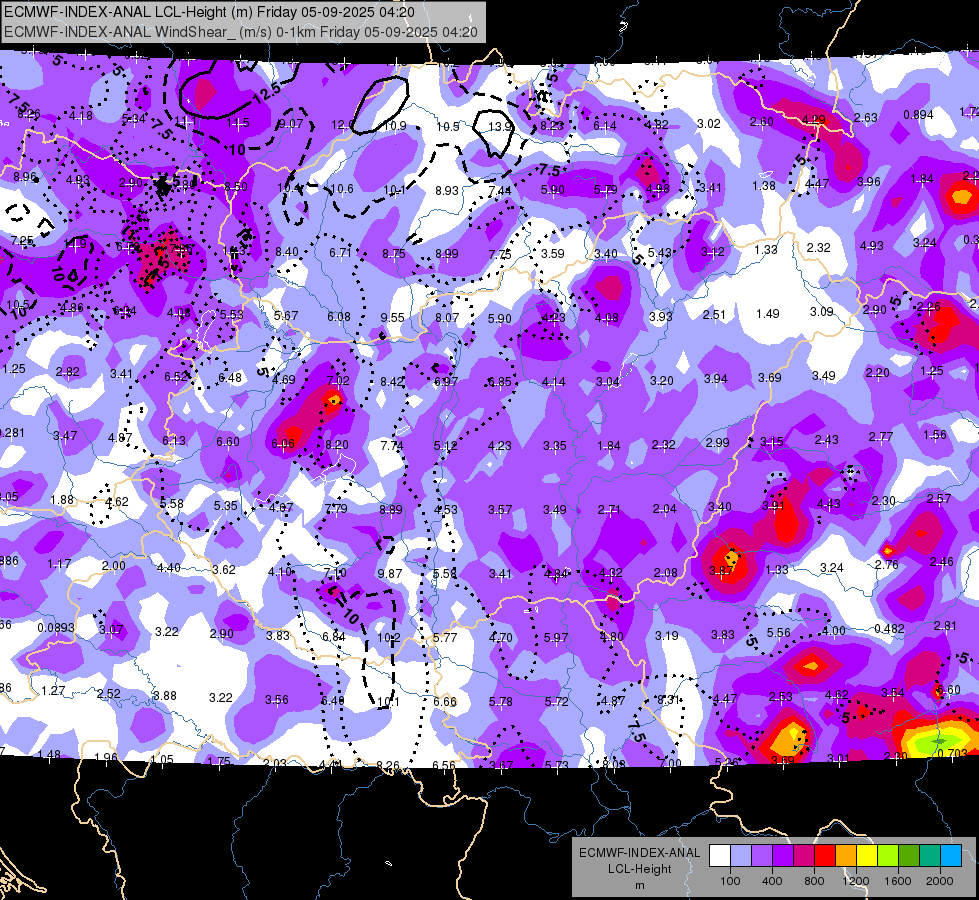Click the wind shear value 1.56
The image size is (979, 900).
[x=935, y=435]
